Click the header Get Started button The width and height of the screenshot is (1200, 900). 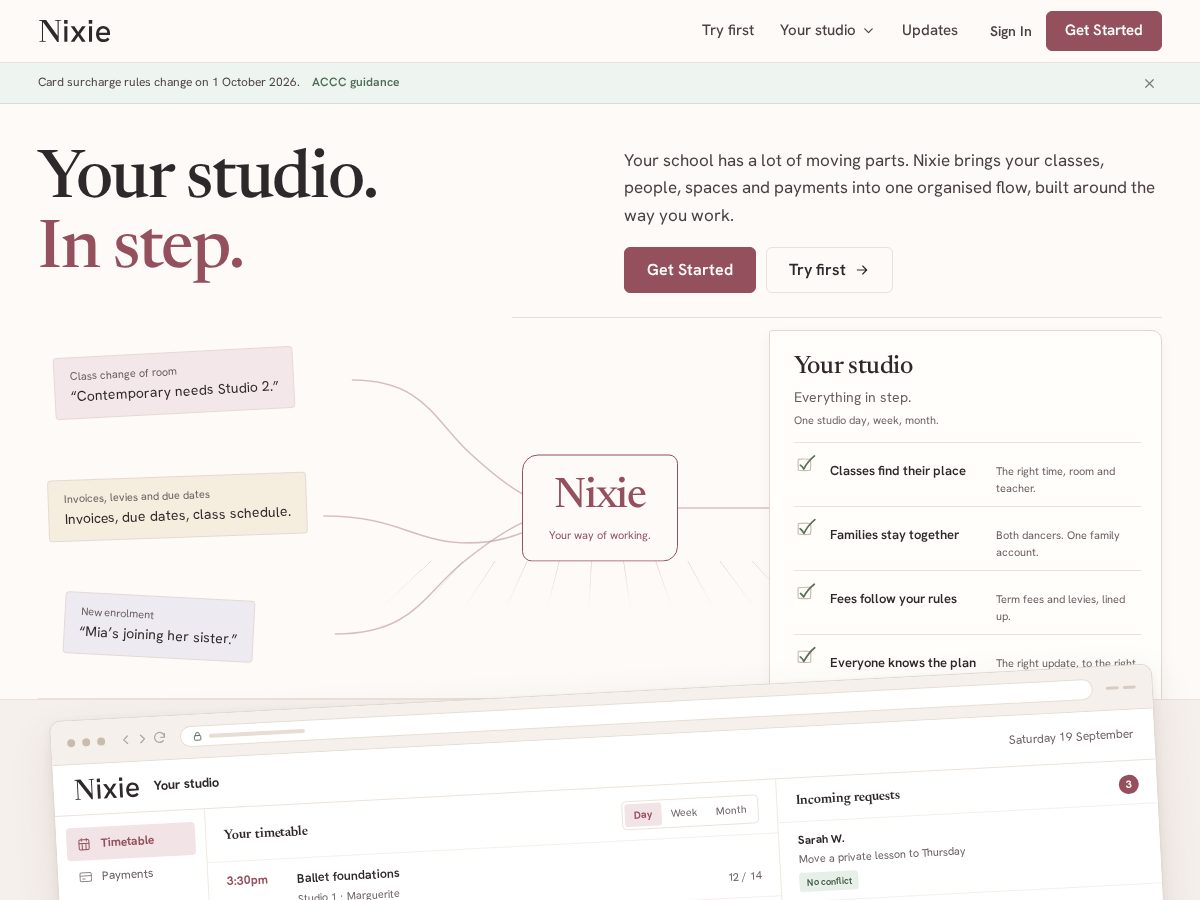point(1104,31)
